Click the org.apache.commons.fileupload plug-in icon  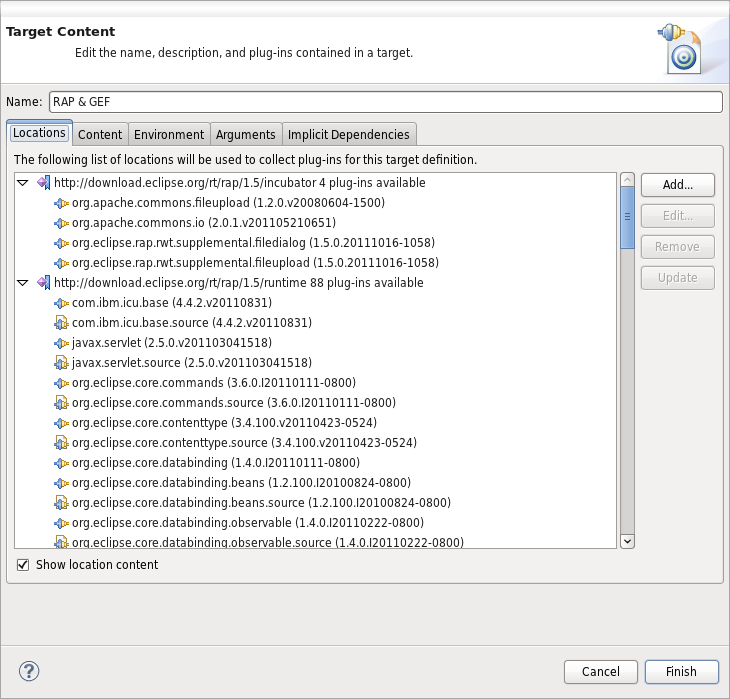click(x=61, y=203)
